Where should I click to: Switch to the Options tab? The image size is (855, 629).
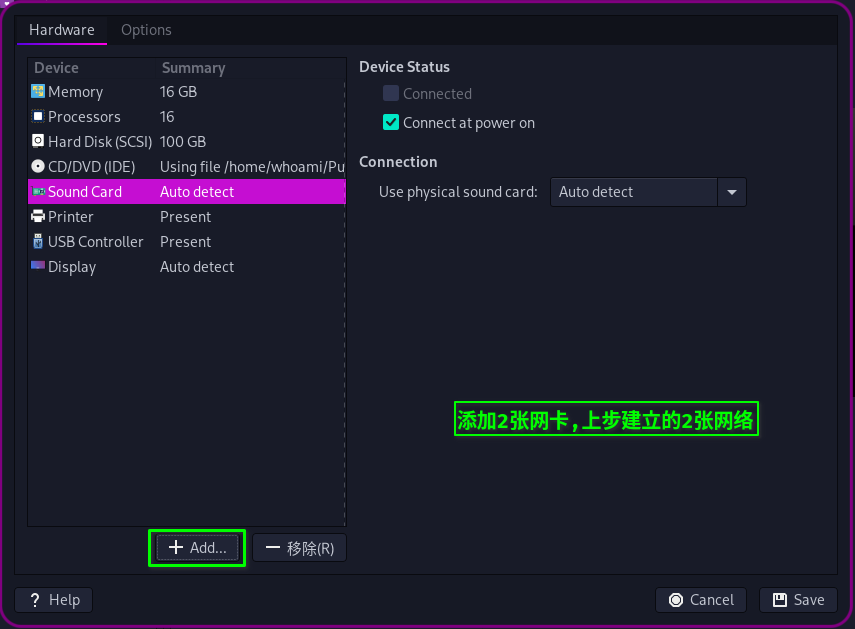point(146,30)
